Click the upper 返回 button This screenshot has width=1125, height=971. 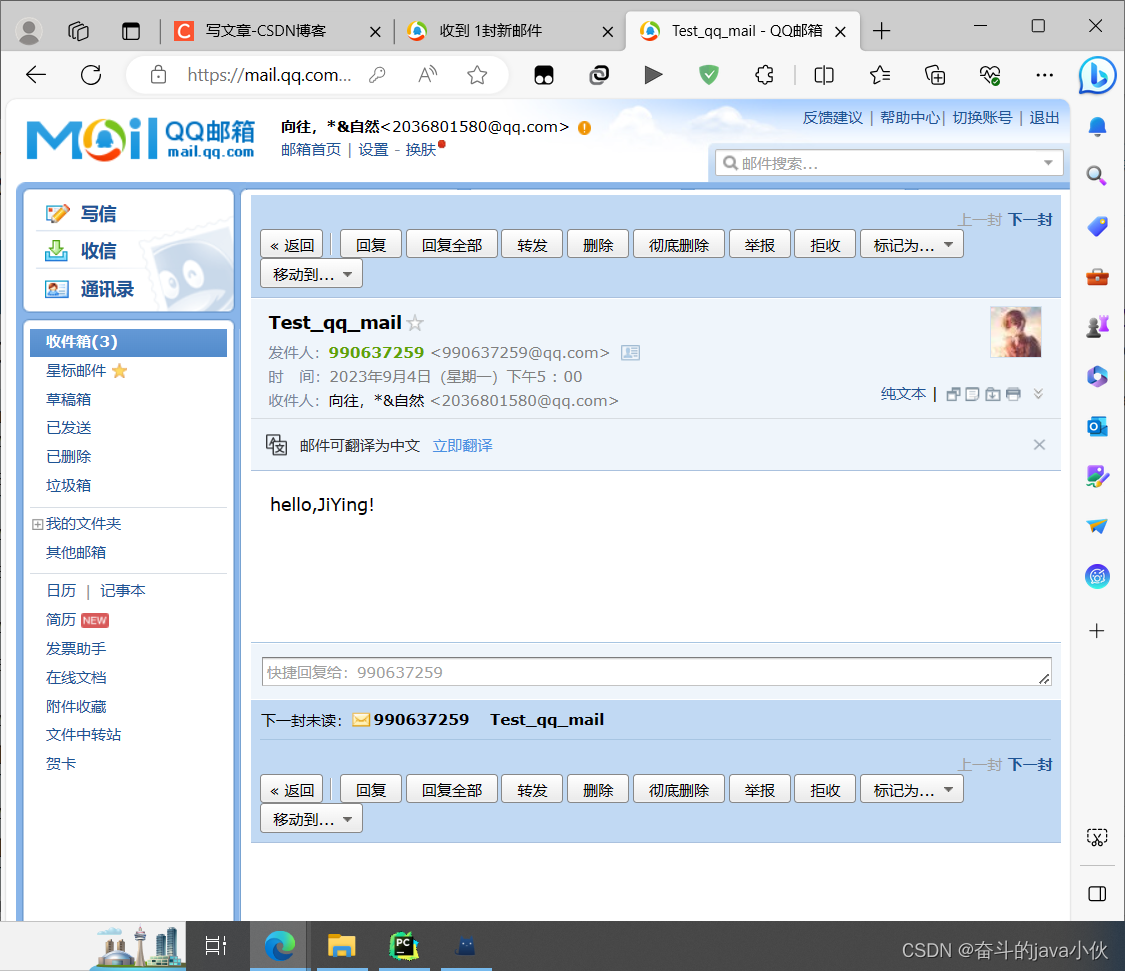(x=292, y=245)
